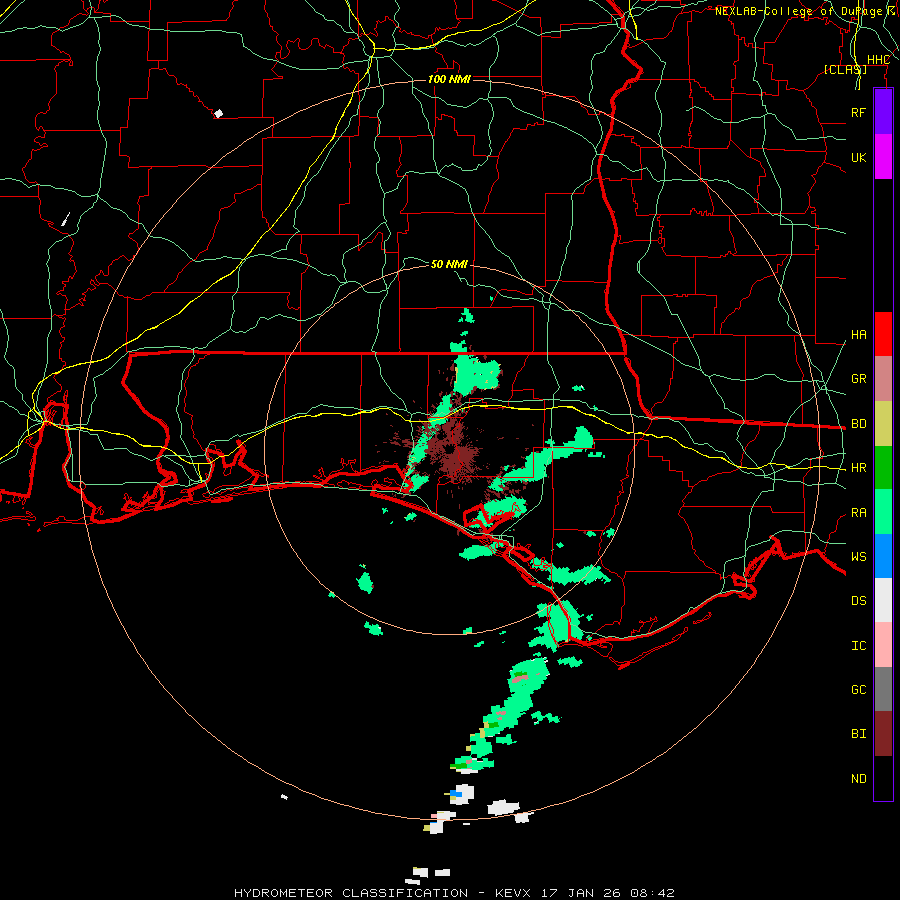Select the GC legend label
900x900 pixels.
click(x=858, y=690)
